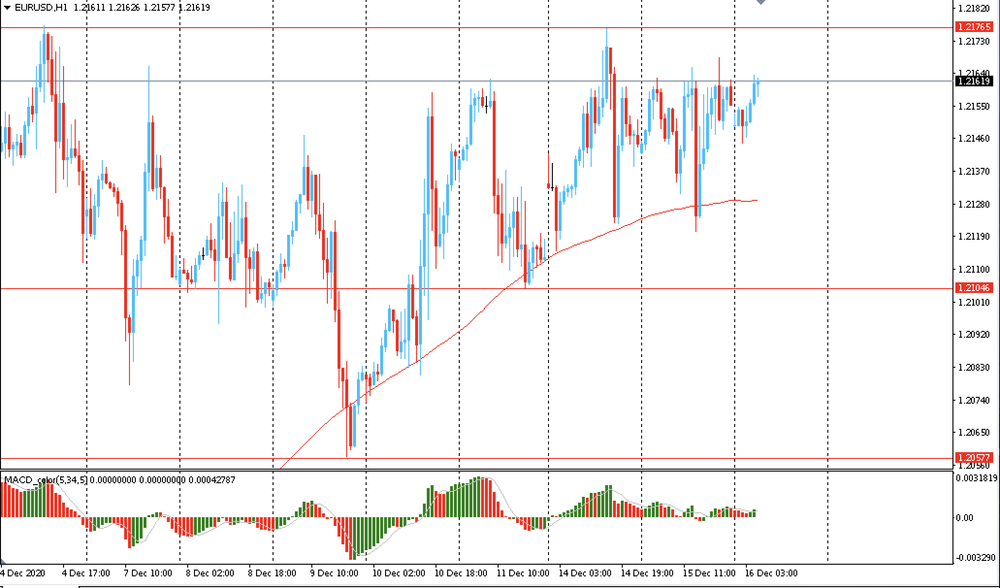The image size is (1000, 588).
Task: Click the 10 Dec 18:00 time label
Action: click(461, 573)
